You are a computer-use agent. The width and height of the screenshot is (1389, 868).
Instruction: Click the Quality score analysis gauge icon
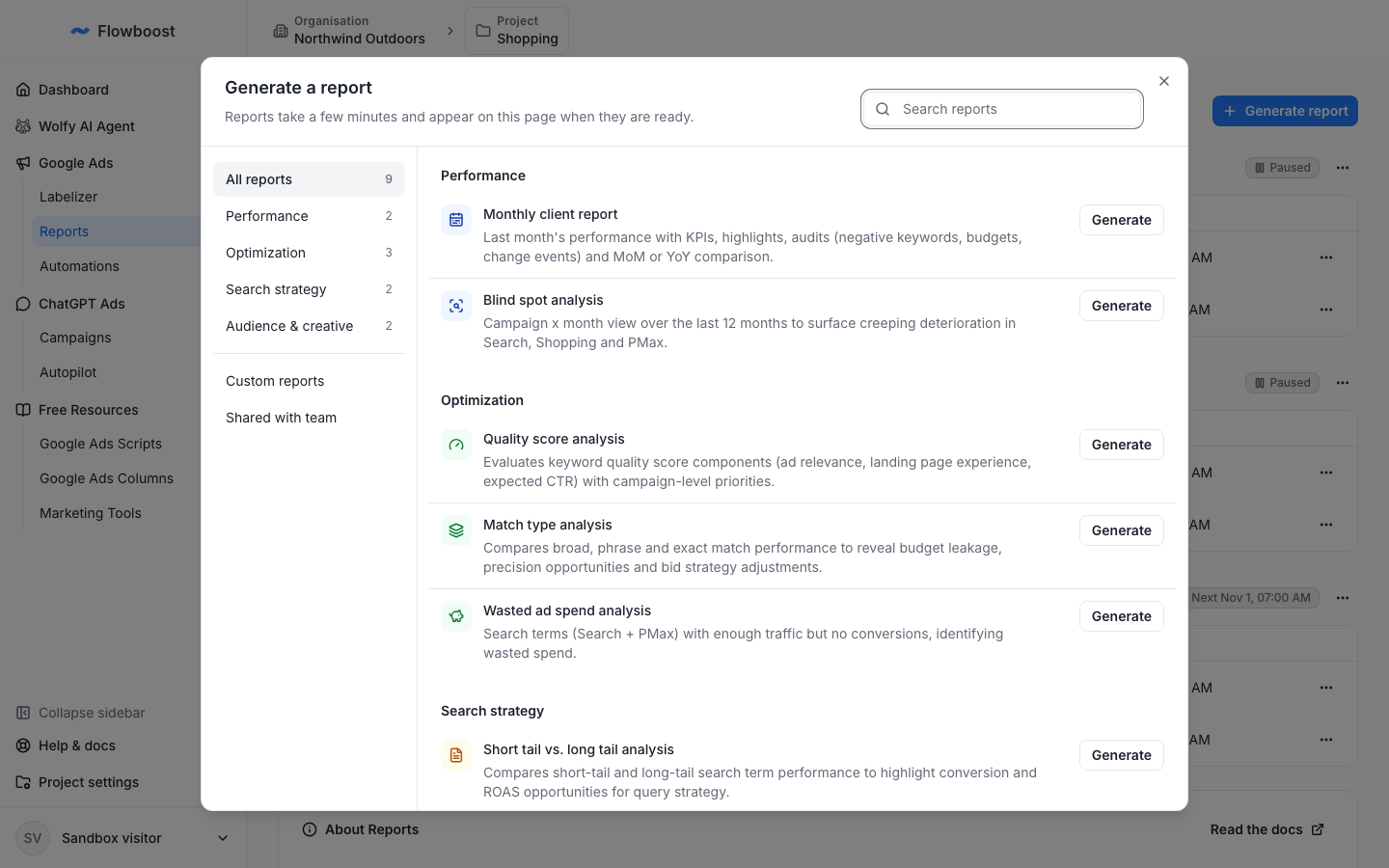tap(456, 445)
